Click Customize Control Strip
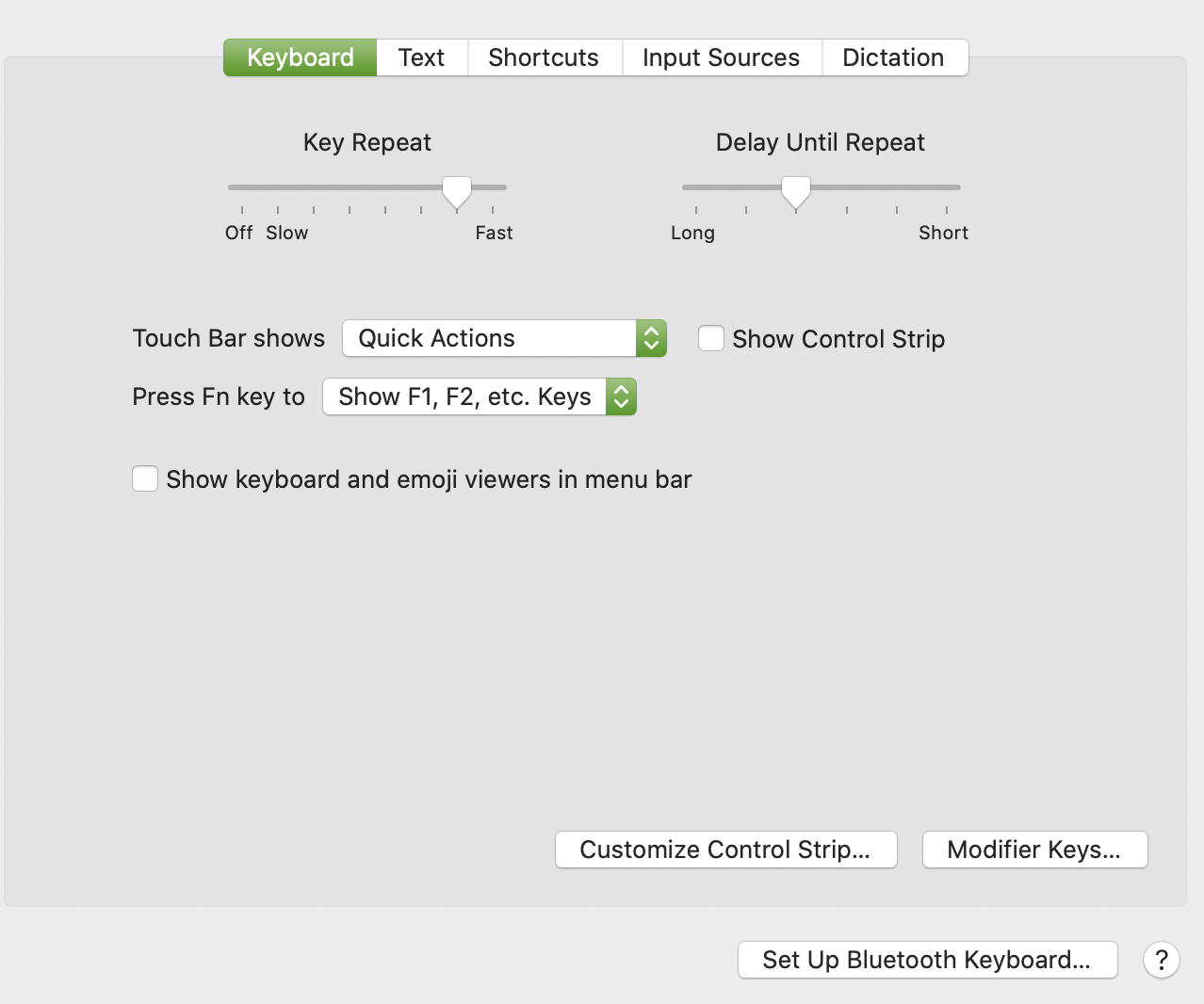The width and height of the screenshot is (1204, 1004). click(x=725, y=849)
